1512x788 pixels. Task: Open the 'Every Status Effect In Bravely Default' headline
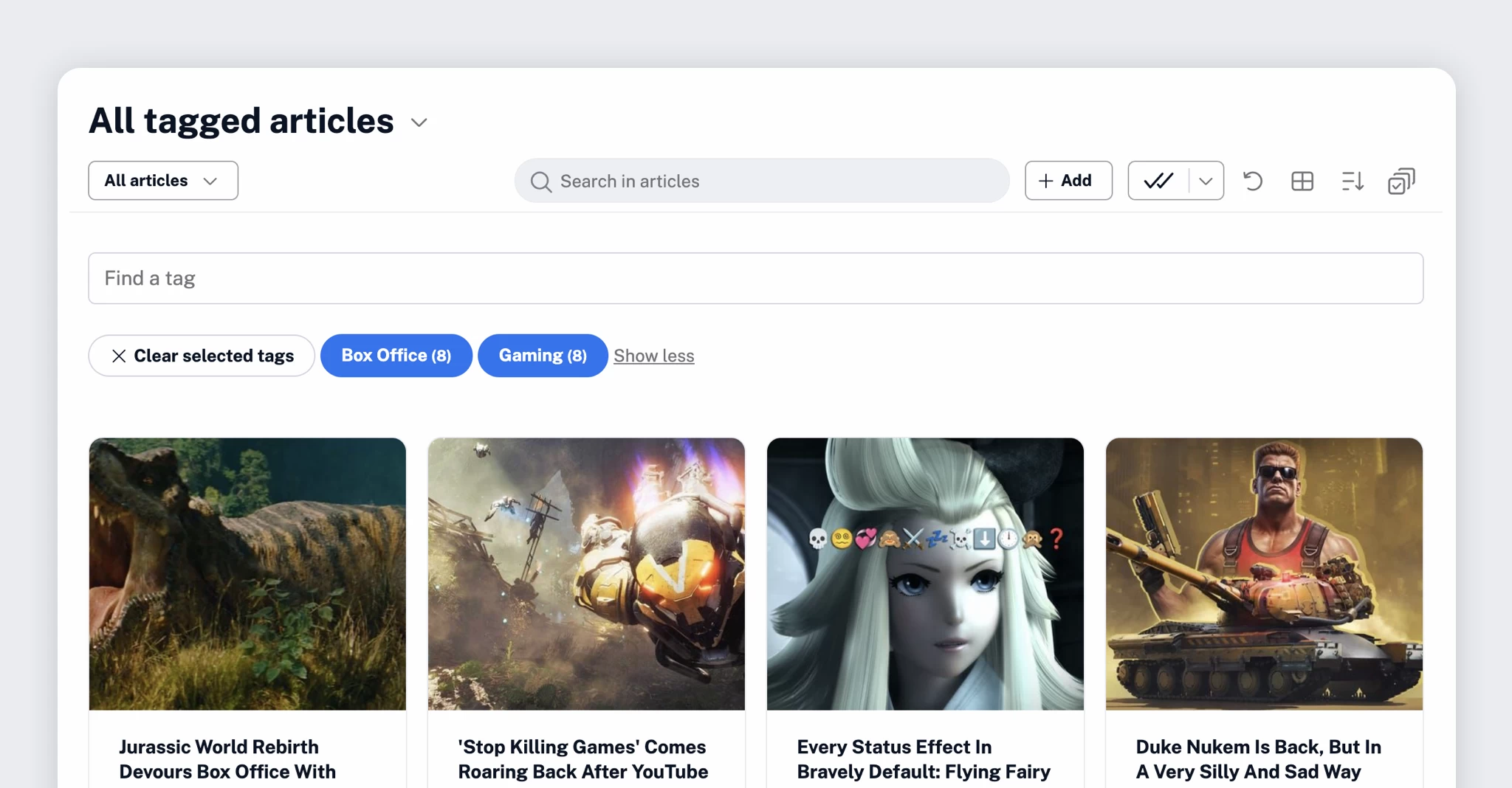924,759
